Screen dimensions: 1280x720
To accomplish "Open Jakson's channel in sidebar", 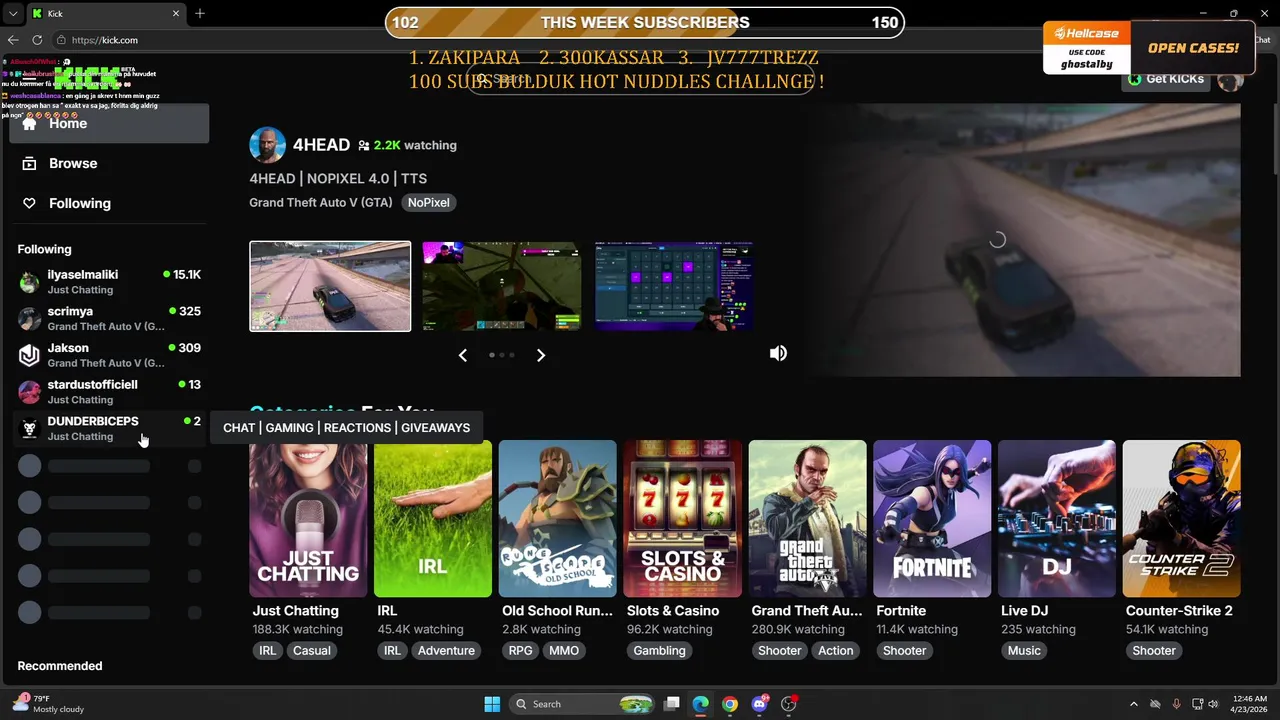I will tap(109, 355).
